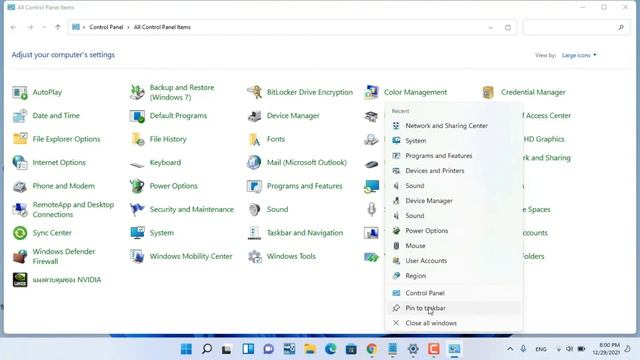Show hidden system tray icons chevron
Image resolution: width=640 pixels, height=360 pixels.
click(x=510, y=349)
